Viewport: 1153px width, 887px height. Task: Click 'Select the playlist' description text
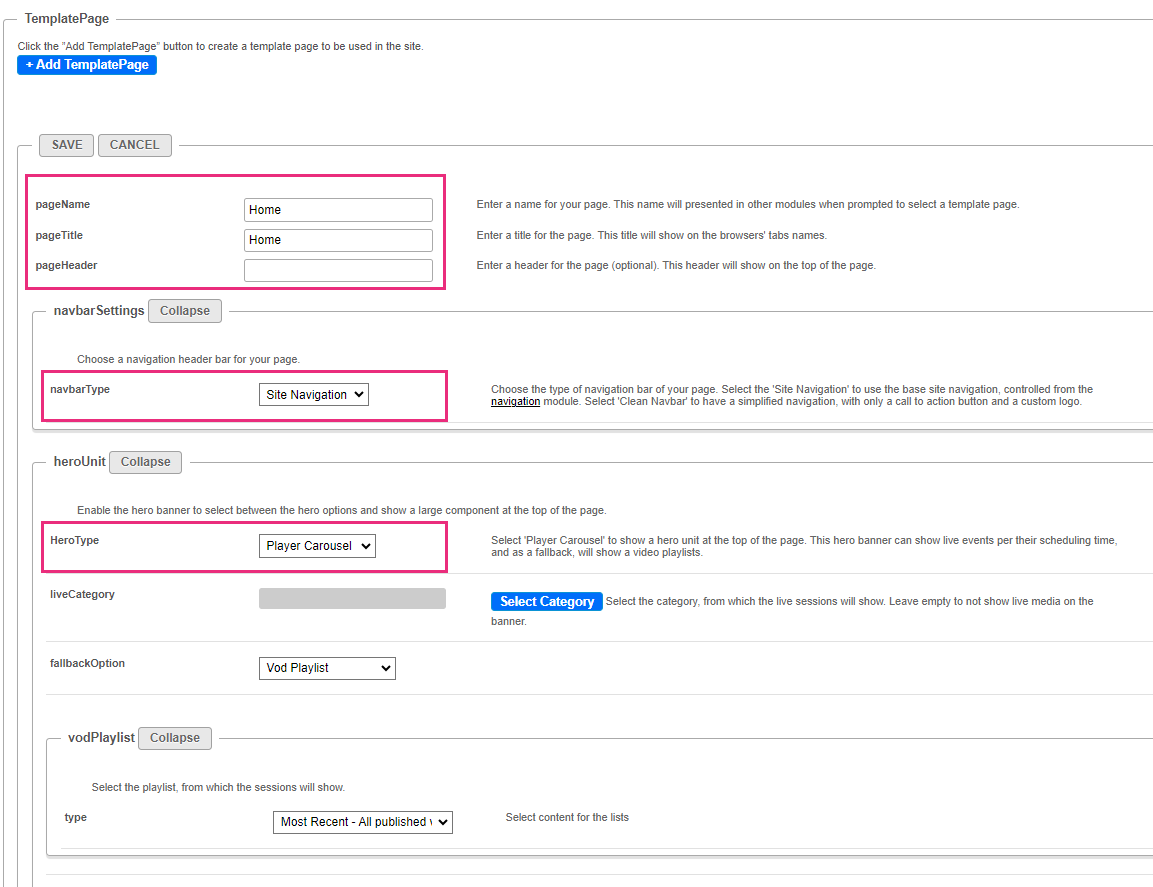coord(218,787)
